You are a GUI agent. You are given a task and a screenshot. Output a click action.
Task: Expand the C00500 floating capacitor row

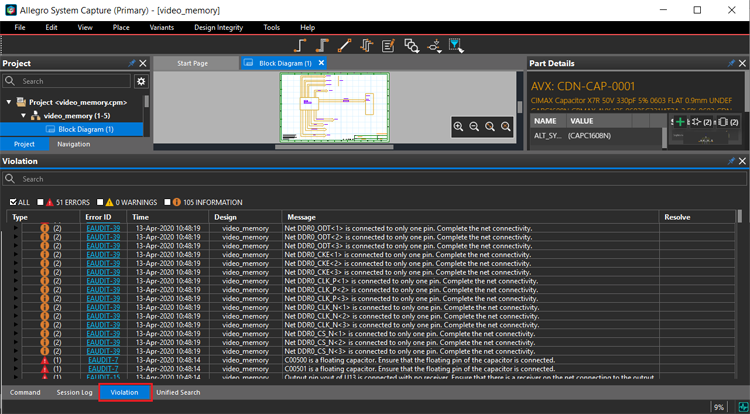(15, 360)
